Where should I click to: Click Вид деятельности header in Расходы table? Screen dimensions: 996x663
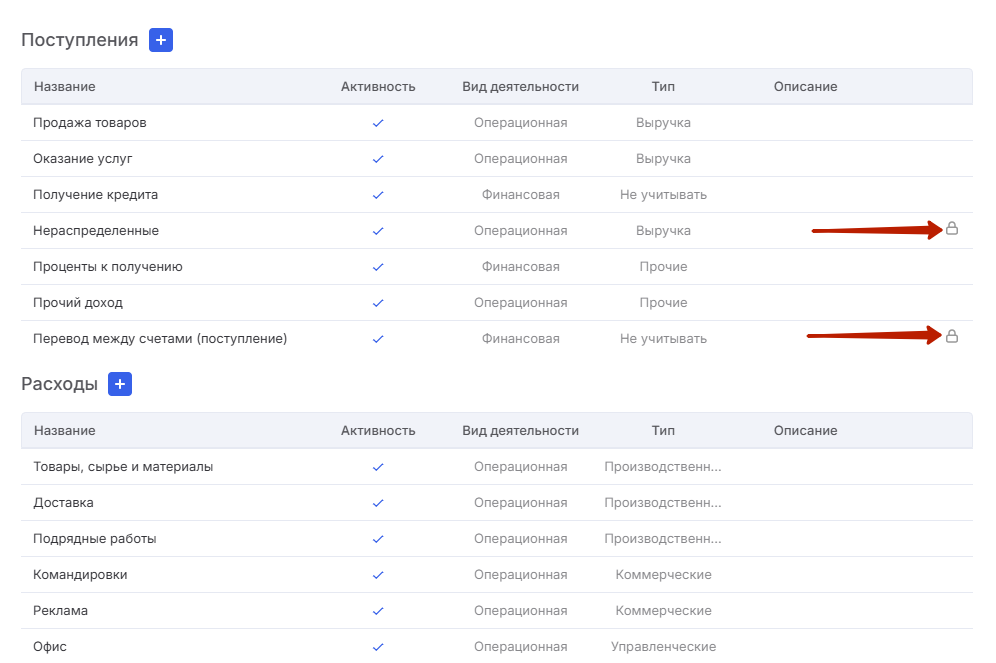point(520,431)
